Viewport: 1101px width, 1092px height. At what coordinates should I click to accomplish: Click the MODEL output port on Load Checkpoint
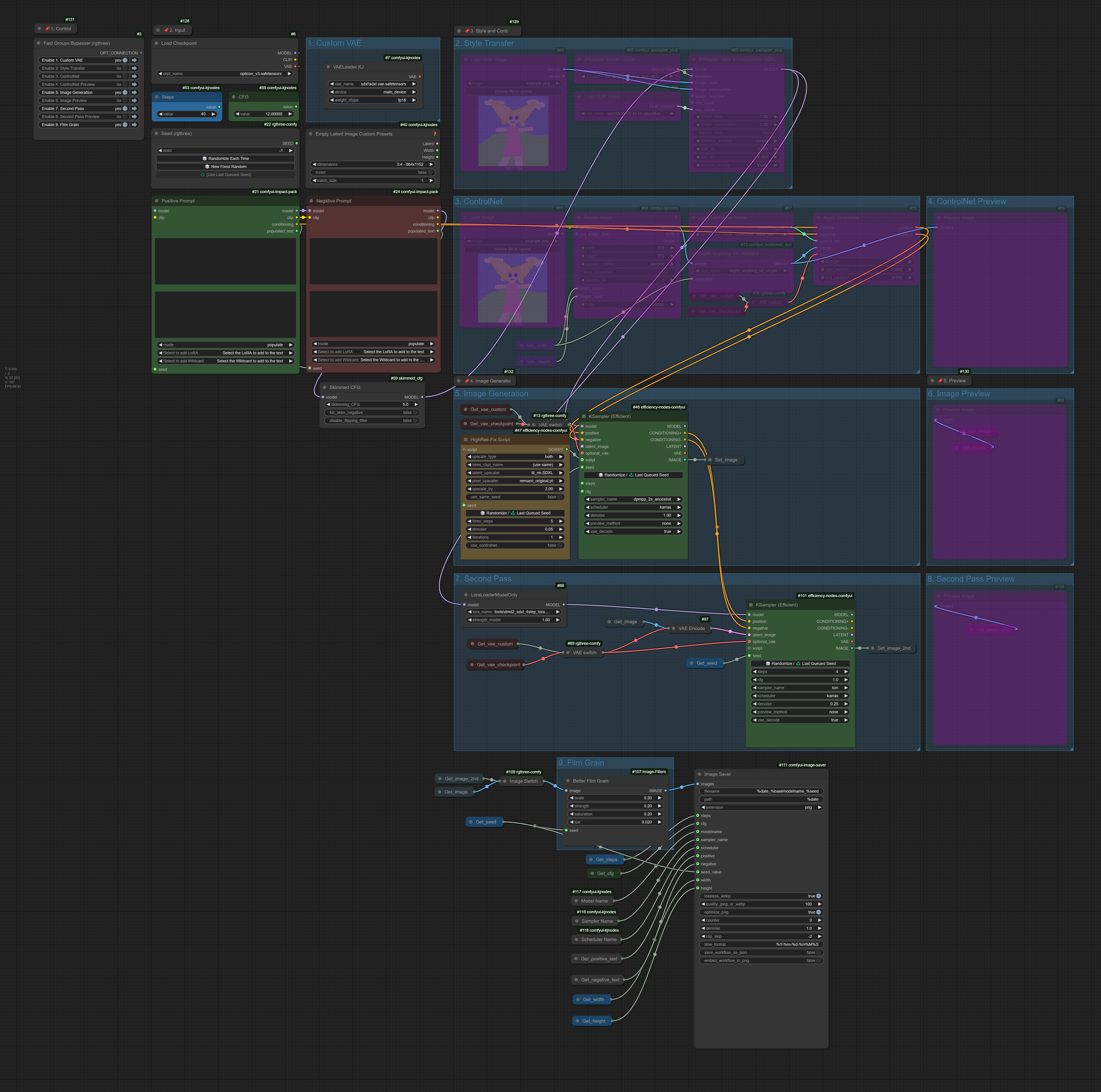point(295,53)
